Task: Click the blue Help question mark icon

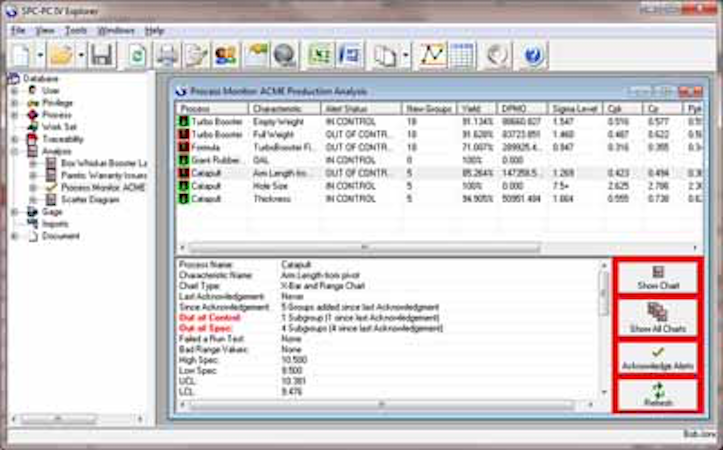Action: click(533, 56)
